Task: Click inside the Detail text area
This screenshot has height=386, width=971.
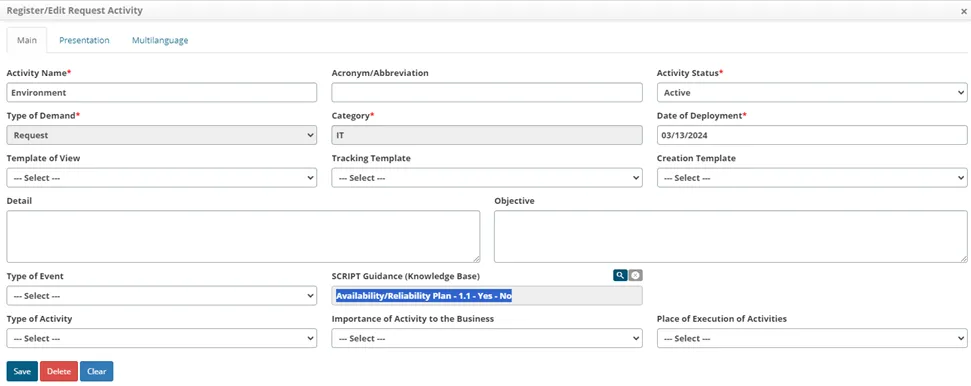Action: pos(243,237)
